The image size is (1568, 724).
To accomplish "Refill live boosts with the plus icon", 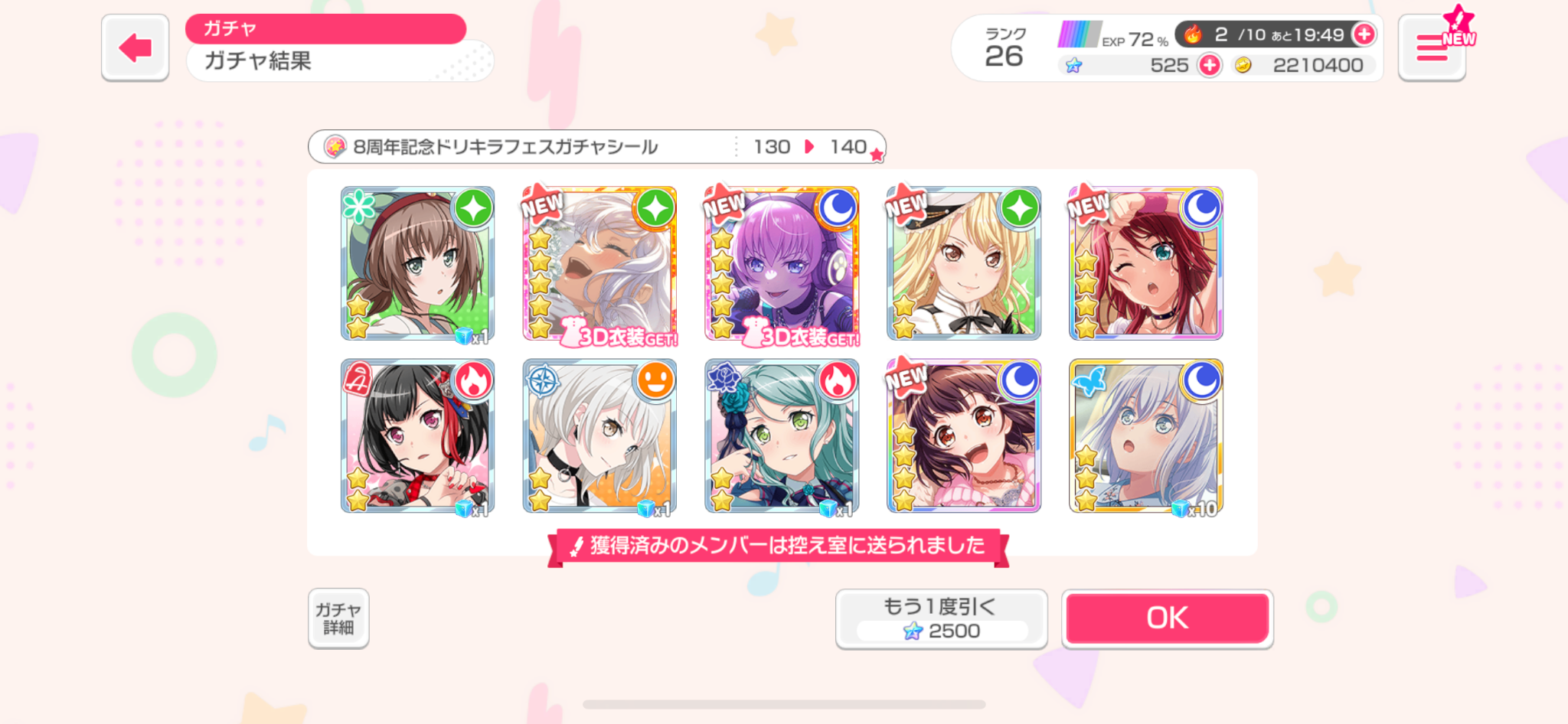I will pyautogui.click(x=1364, y=34).
